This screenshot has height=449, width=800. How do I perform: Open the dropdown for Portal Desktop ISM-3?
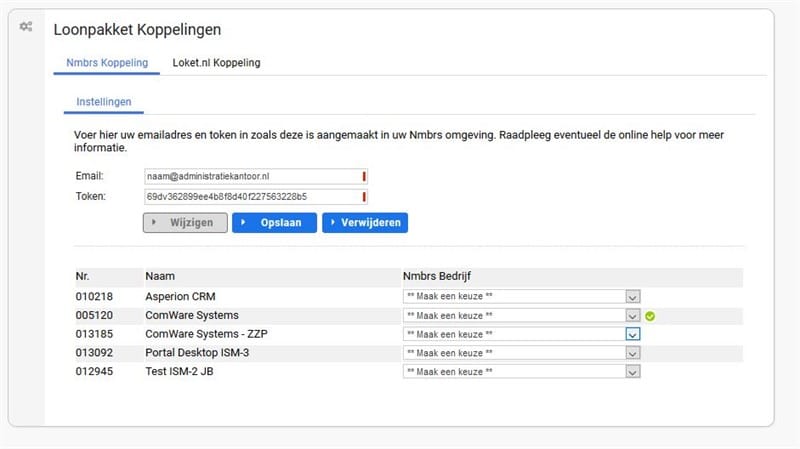(x=521, y=353)
